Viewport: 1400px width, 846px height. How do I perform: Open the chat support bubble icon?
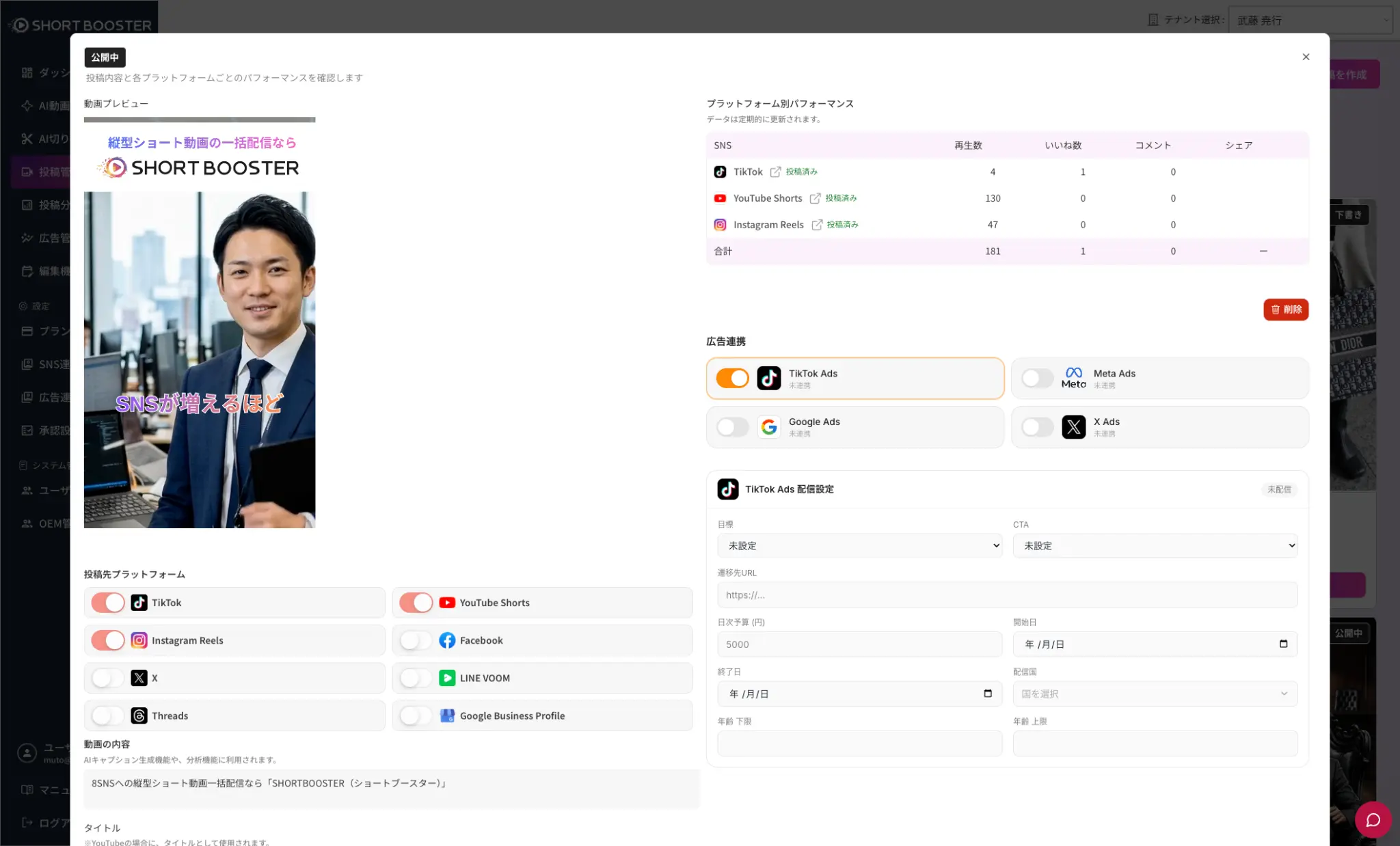pyautogui.click(x=1373, y=819)
